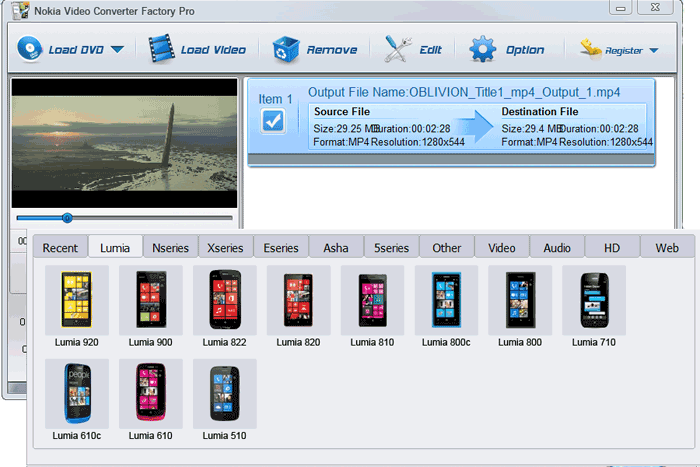Click the Remove recycle bin icon
This screenshot has width=700, height=467.
(x=286, y=49)
